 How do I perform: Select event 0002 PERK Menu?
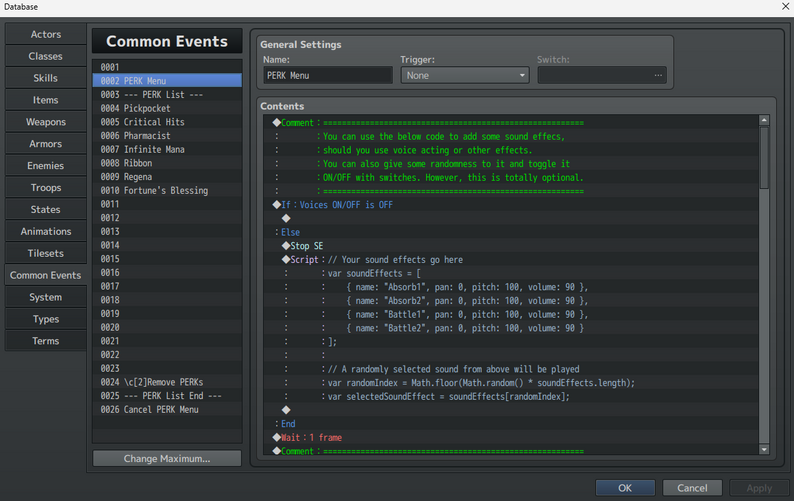167,81
